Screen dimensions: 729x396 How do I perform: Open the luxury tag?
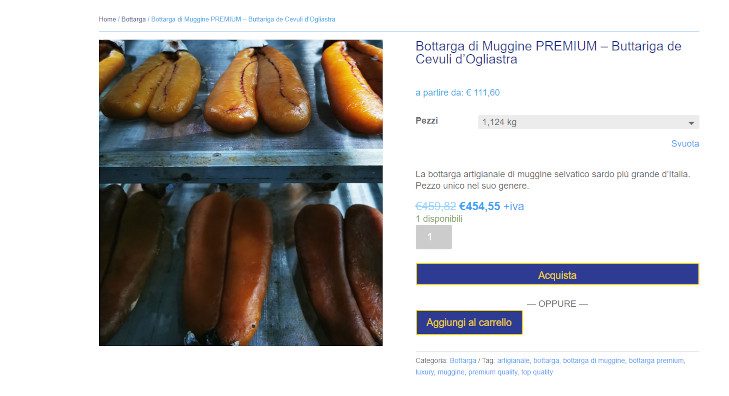pos(424,372)
